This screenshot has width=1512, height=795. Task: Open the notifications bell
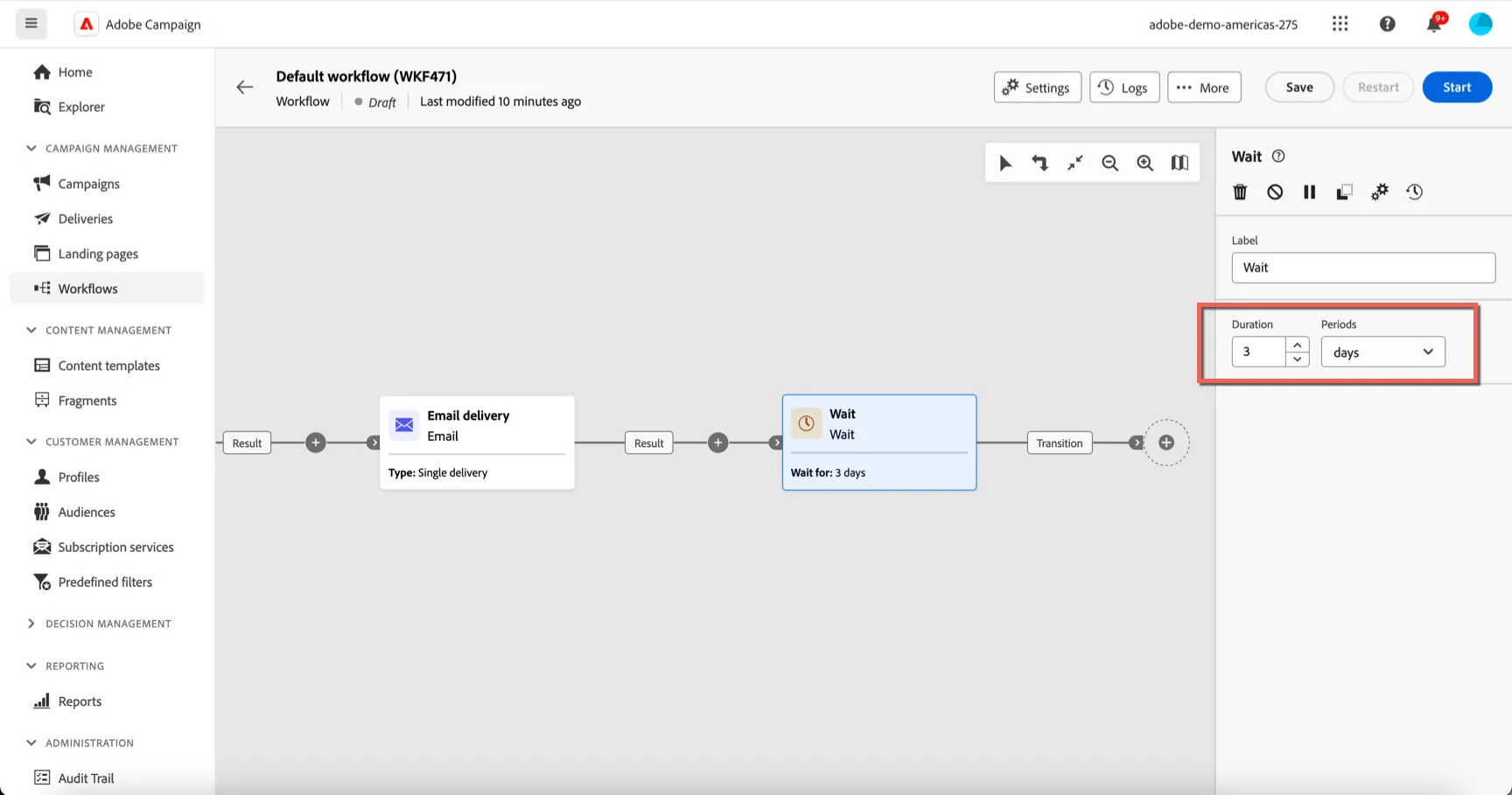tap(1434, 24)
